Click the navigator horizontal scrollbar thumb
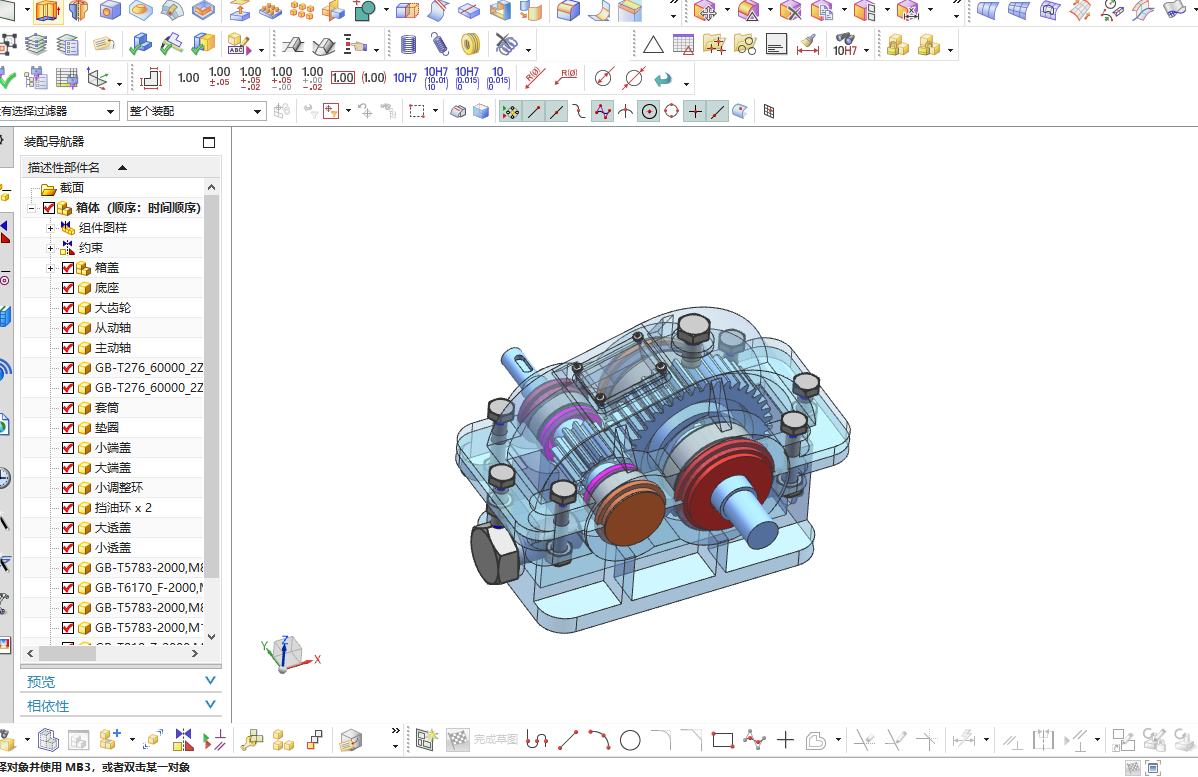 tap(67, 653)
